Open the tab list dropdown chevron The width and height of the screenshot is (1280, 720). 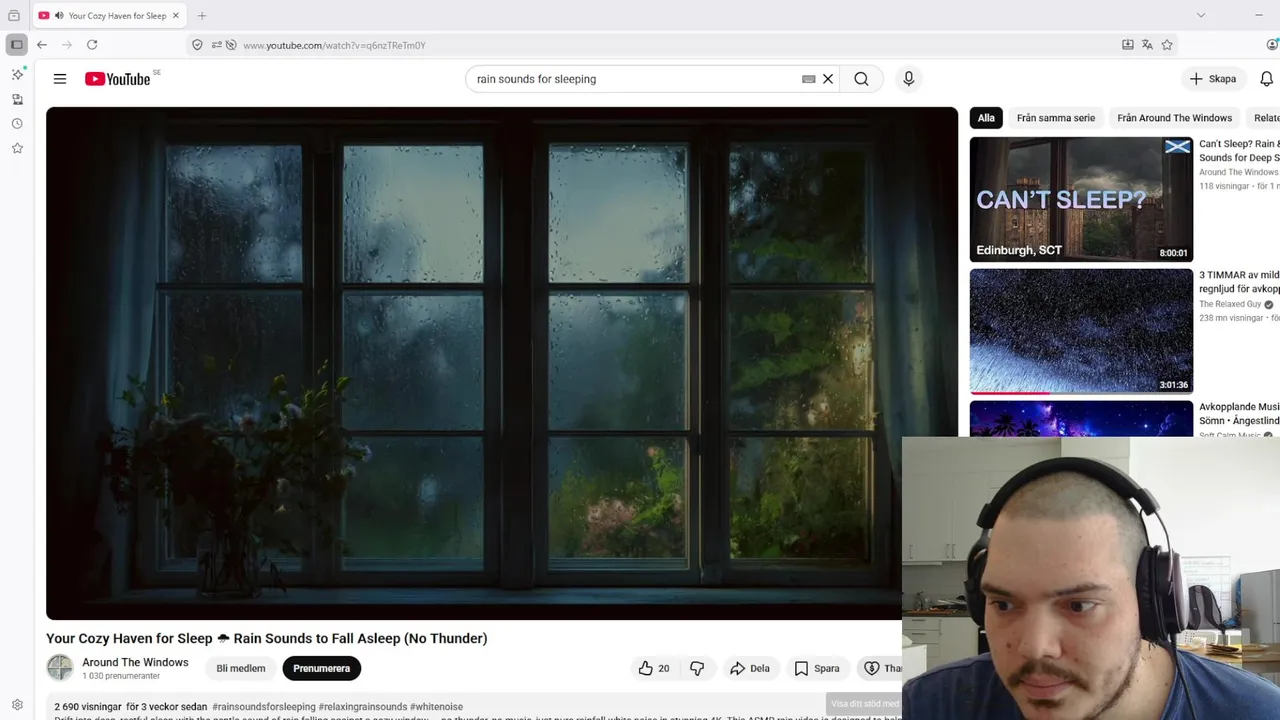pyautogui.click(x=1201, y=15)
